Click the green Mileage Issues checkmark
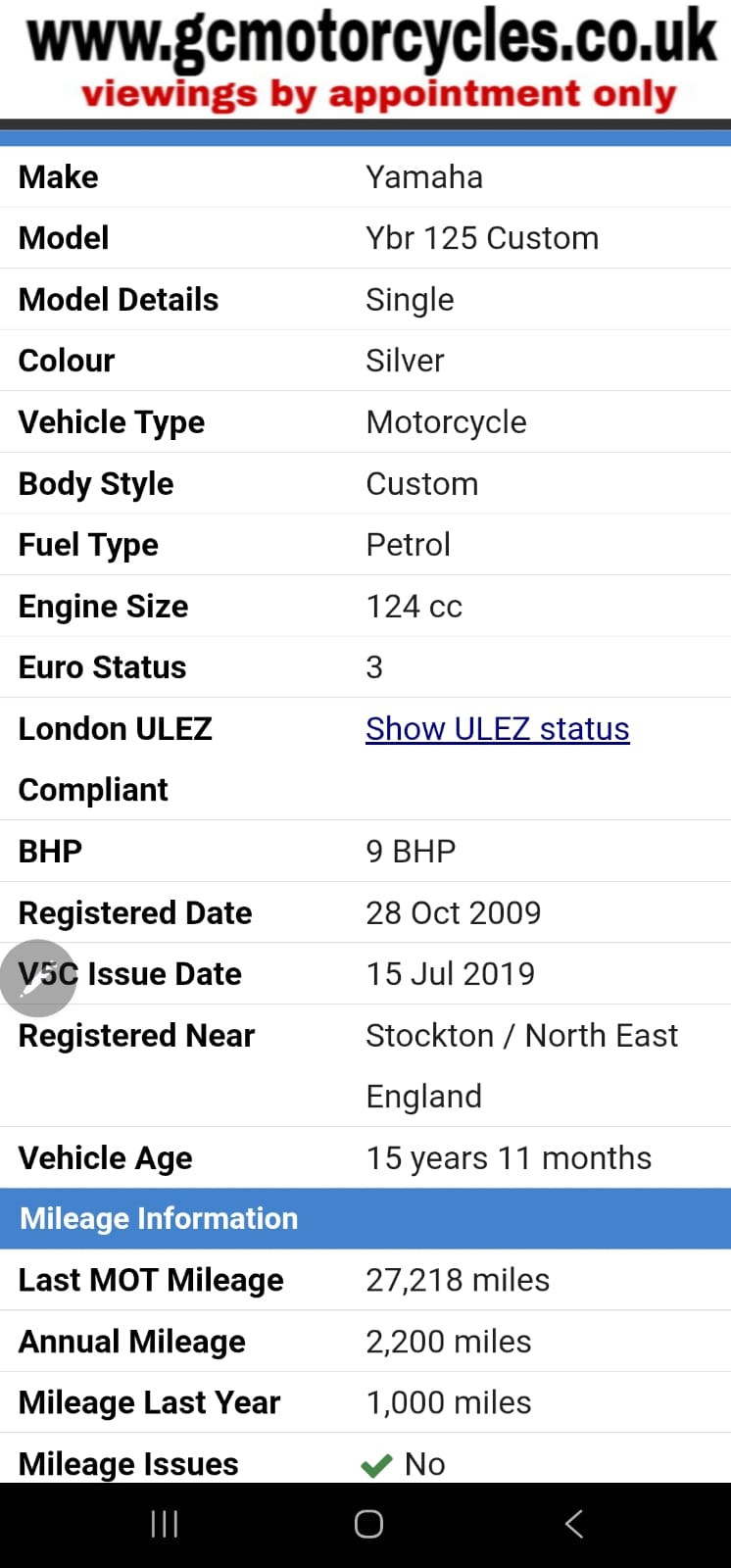Viewport: 731px width, 1568px height. tap(376, 1465)
